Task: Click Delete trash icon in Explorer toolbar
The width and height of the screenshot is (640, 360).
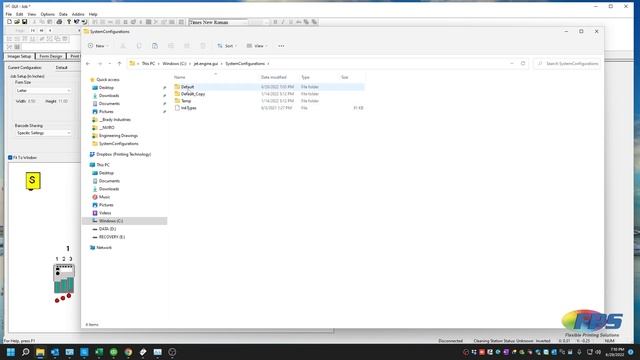Action: click(203, 46)
